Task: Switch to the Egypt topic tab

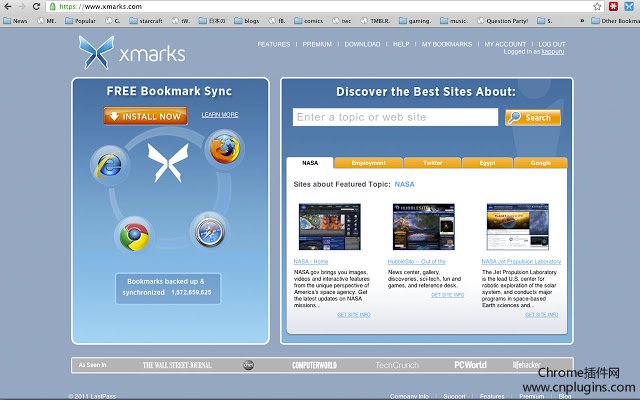Action: click(x=487, y=163)
